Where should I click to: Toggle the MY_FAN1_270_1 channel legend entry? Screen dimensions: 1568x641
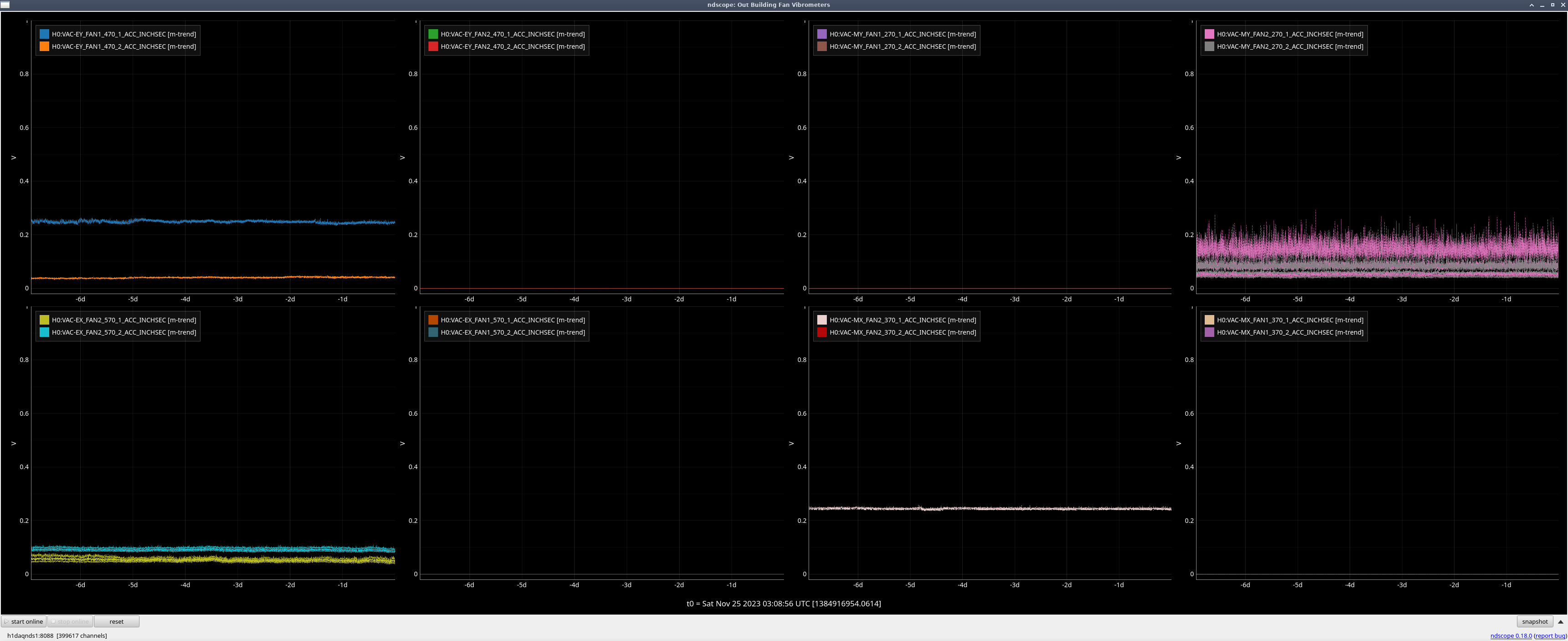902,34
